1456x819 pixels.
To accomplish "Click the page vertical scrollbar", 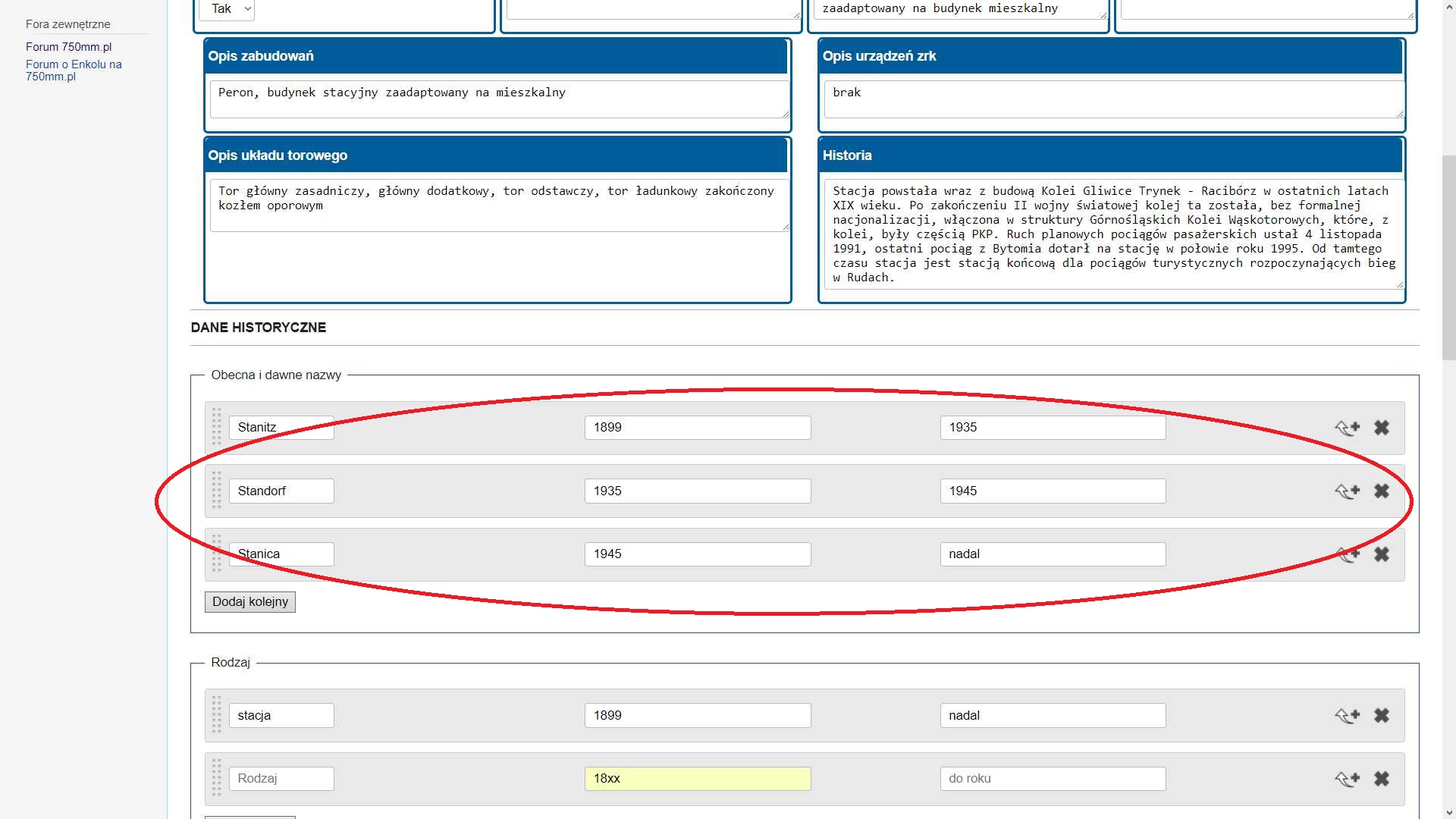I will [x=1448, y=258].
